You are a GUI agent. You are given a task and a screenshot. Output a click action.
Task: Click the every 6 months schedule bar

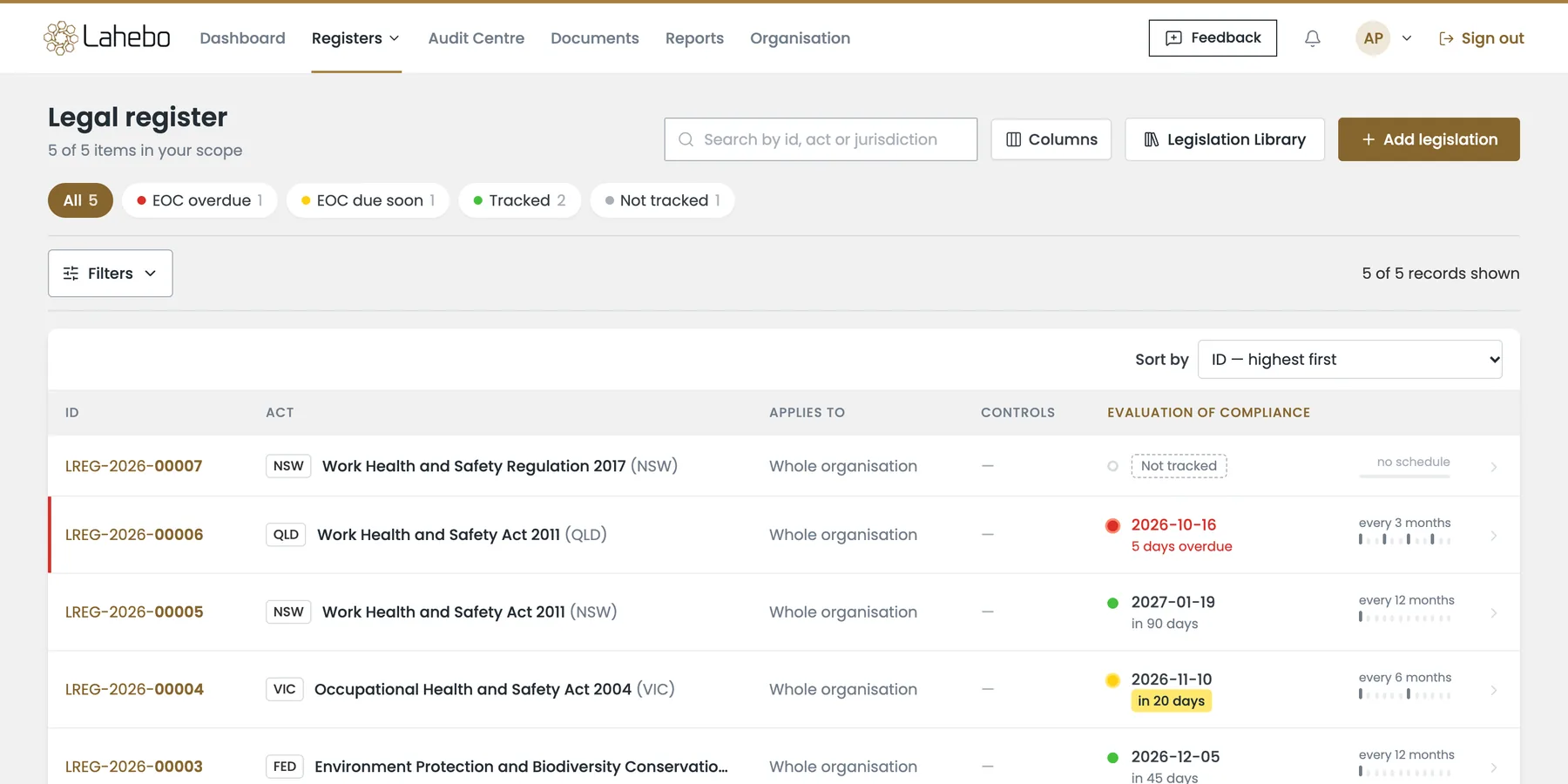point(1404,694)
